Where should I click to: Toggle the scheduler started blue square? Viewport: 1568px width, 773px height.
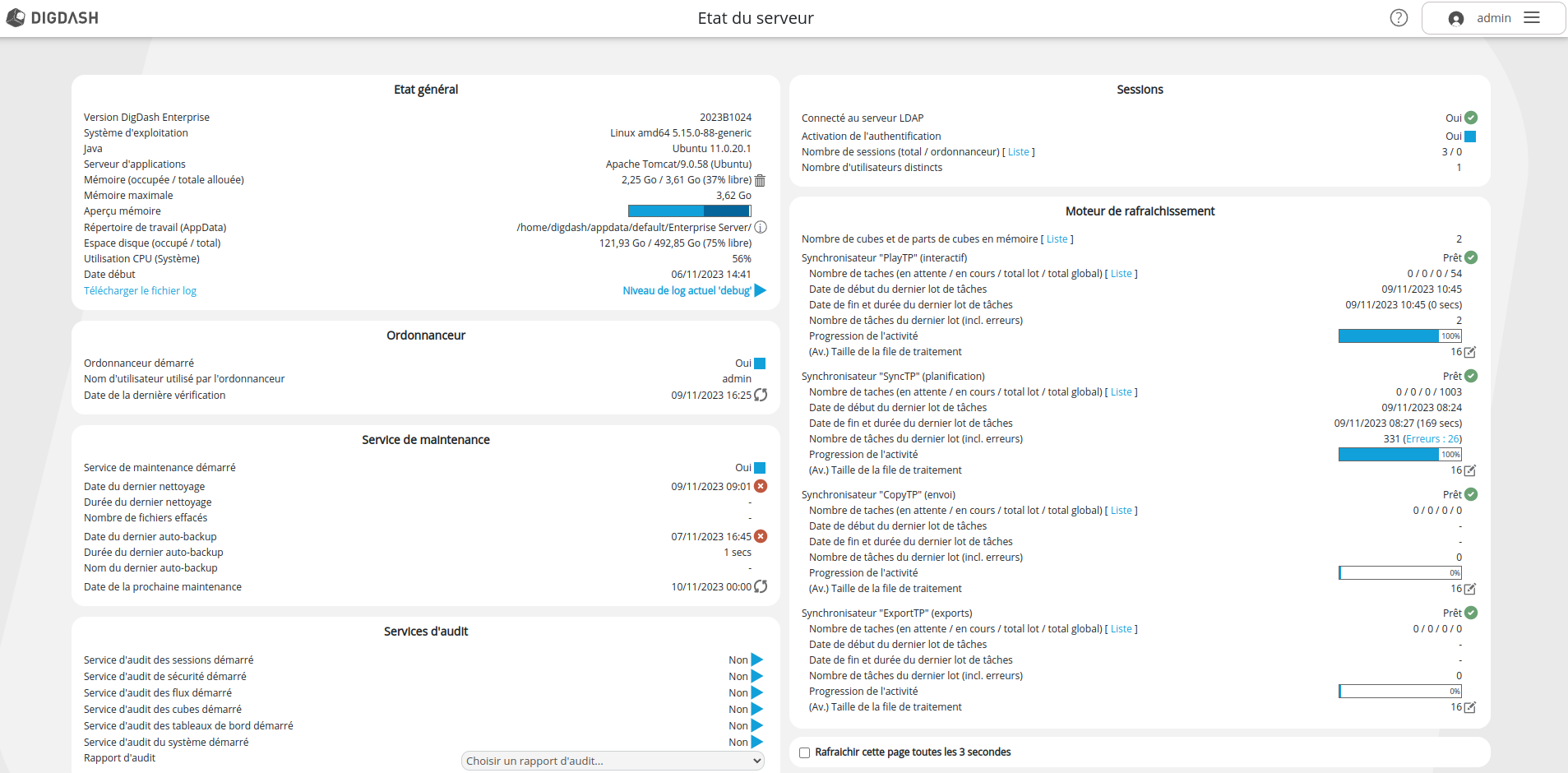760,363
